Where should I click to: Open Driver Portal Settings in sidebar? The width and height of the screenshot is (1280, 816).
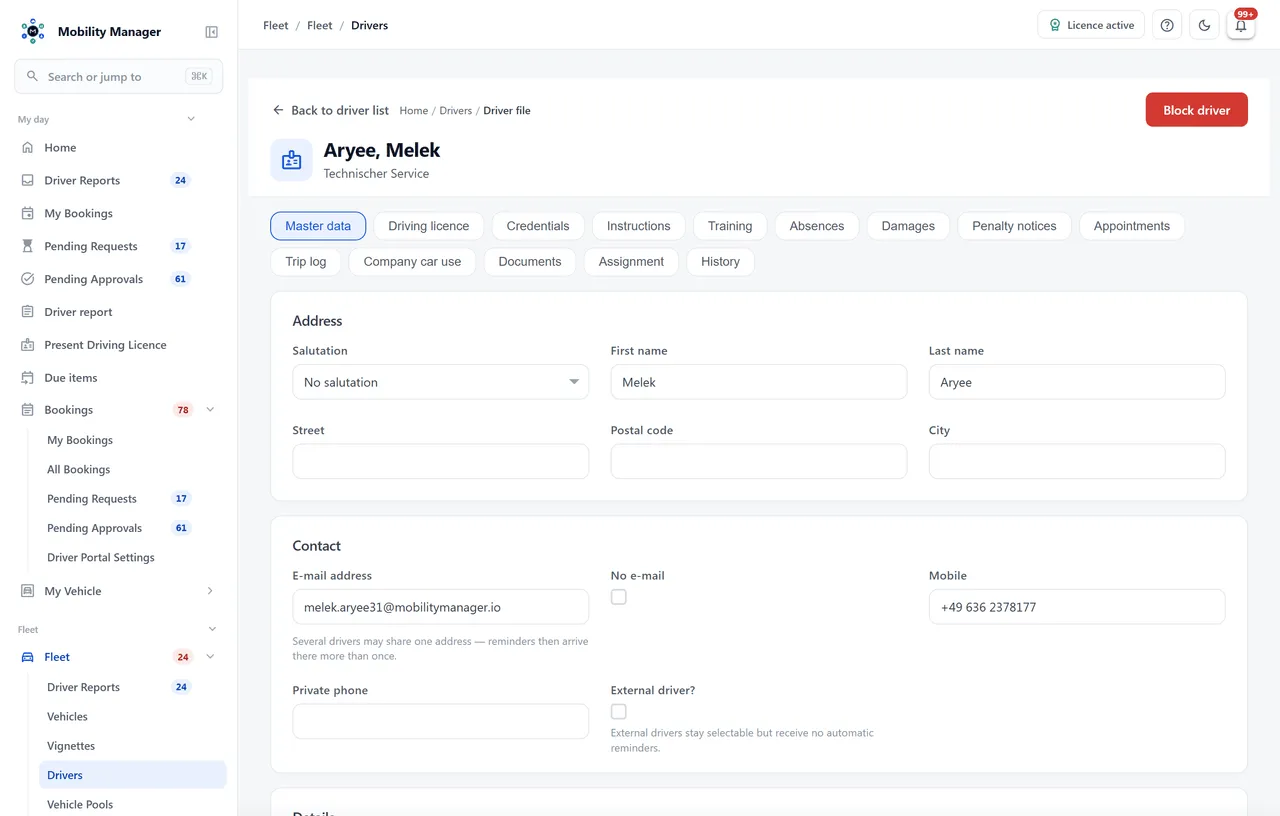tap(101, 557)
